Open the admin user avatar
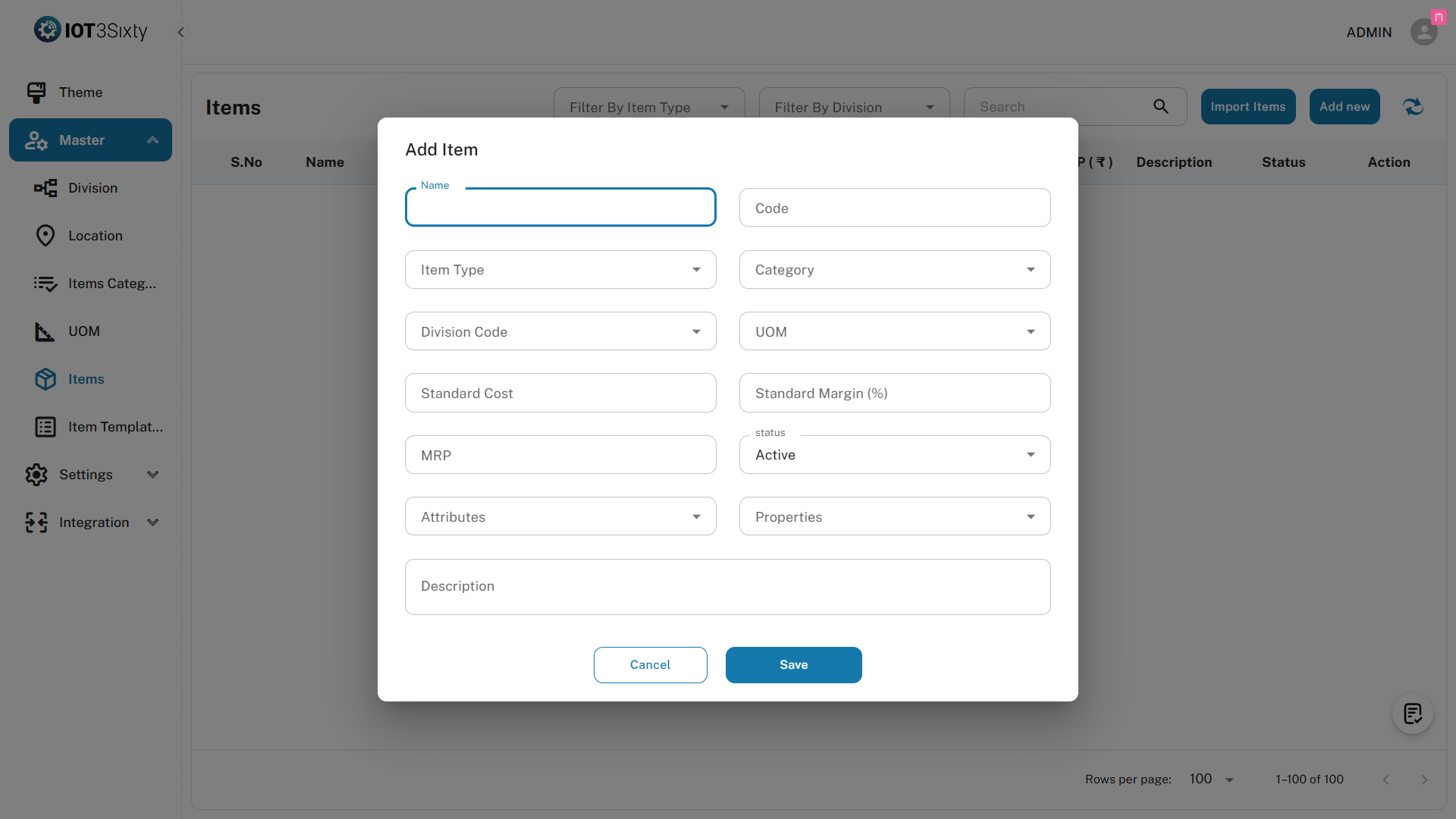The width and height of the screenshot is (1456, 819). pos(1423,32)
